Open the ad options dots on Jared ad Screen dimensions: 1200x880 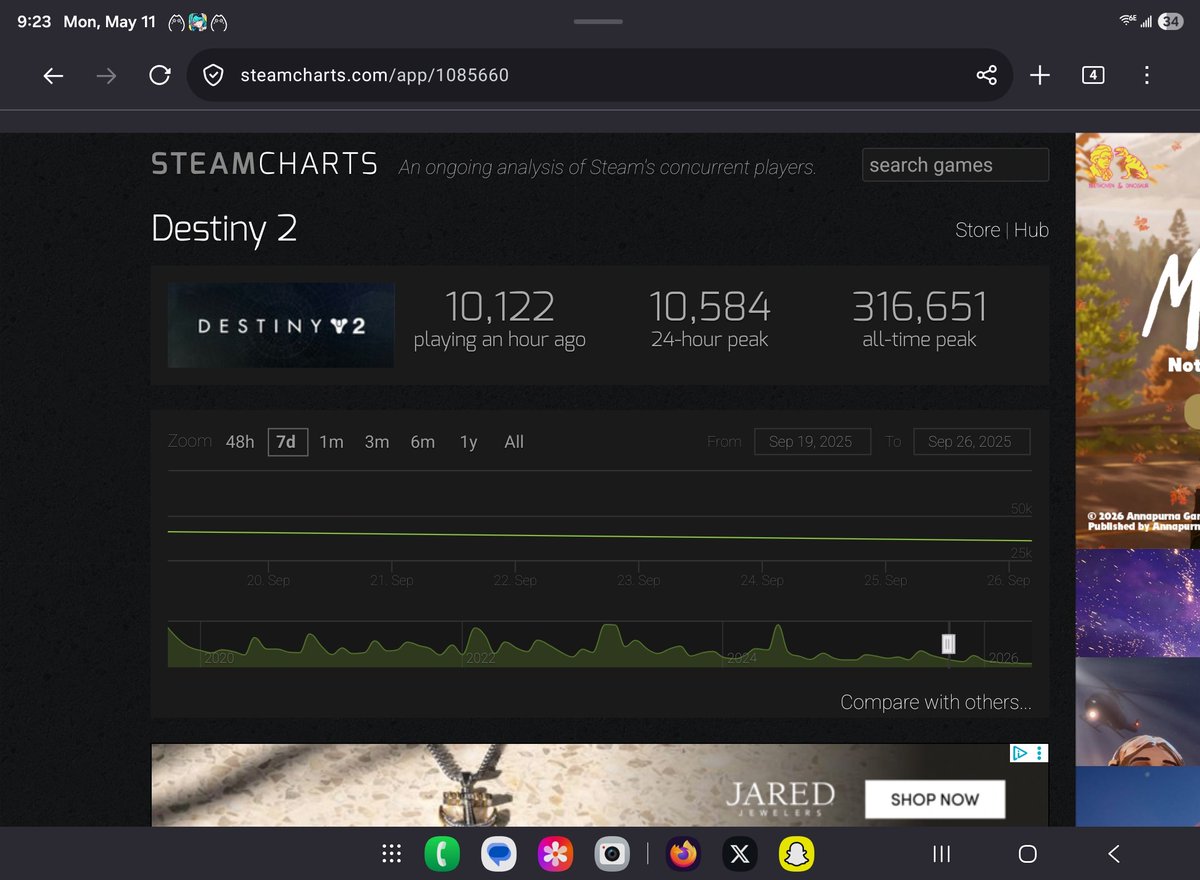1040,753
